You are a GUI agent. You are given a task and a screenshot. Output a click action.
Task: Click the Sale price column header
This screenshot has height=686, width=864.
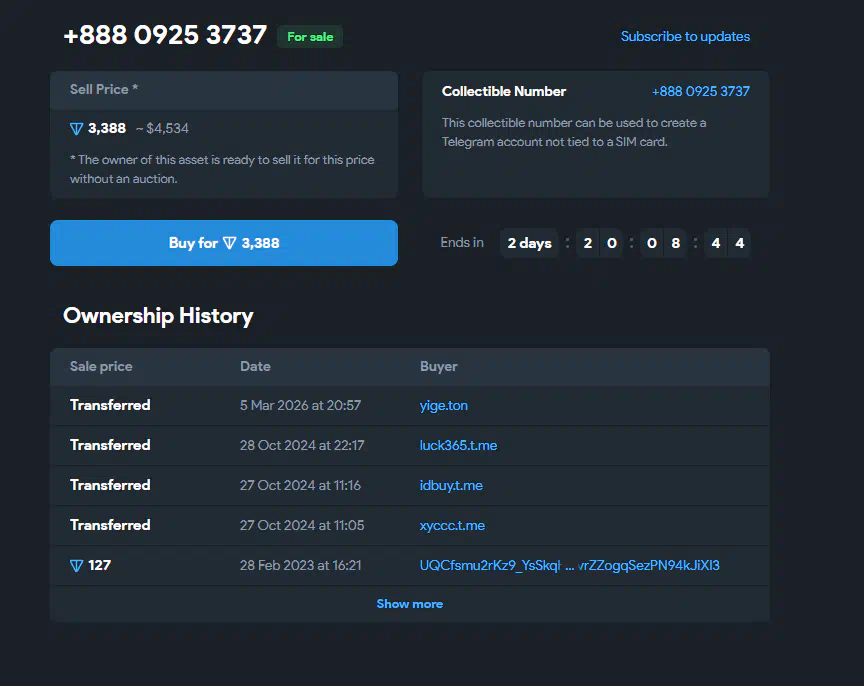[x=101, y=366]
